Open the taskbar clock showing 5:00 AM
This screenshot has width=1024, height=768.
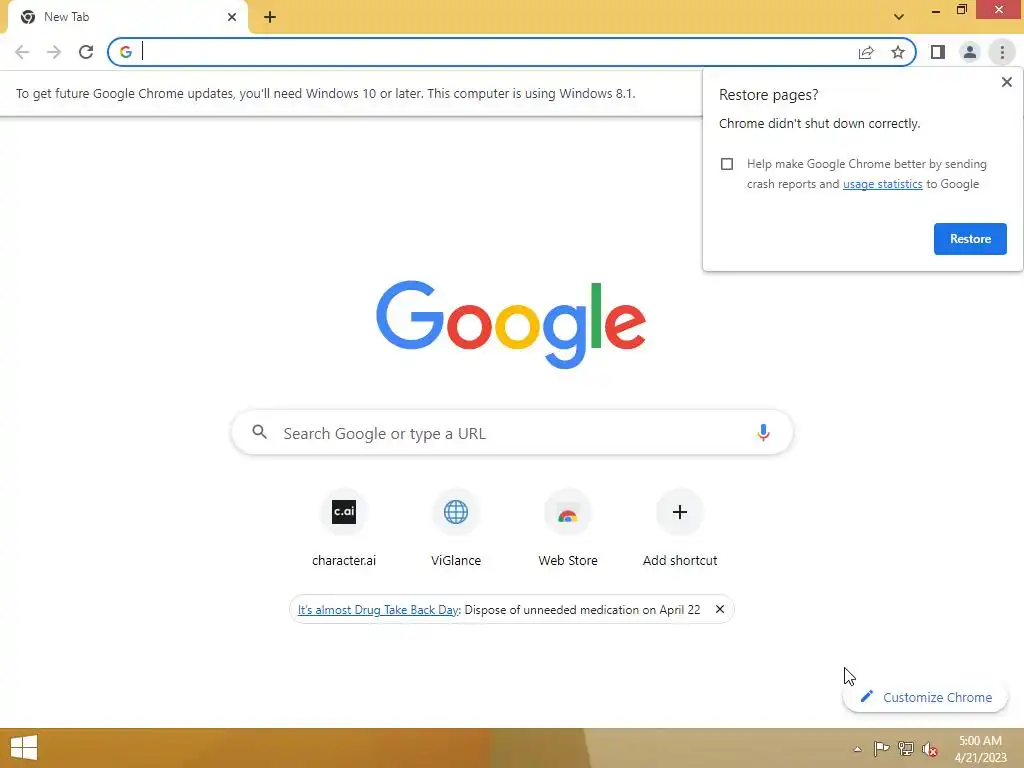[x=980, y=749]
